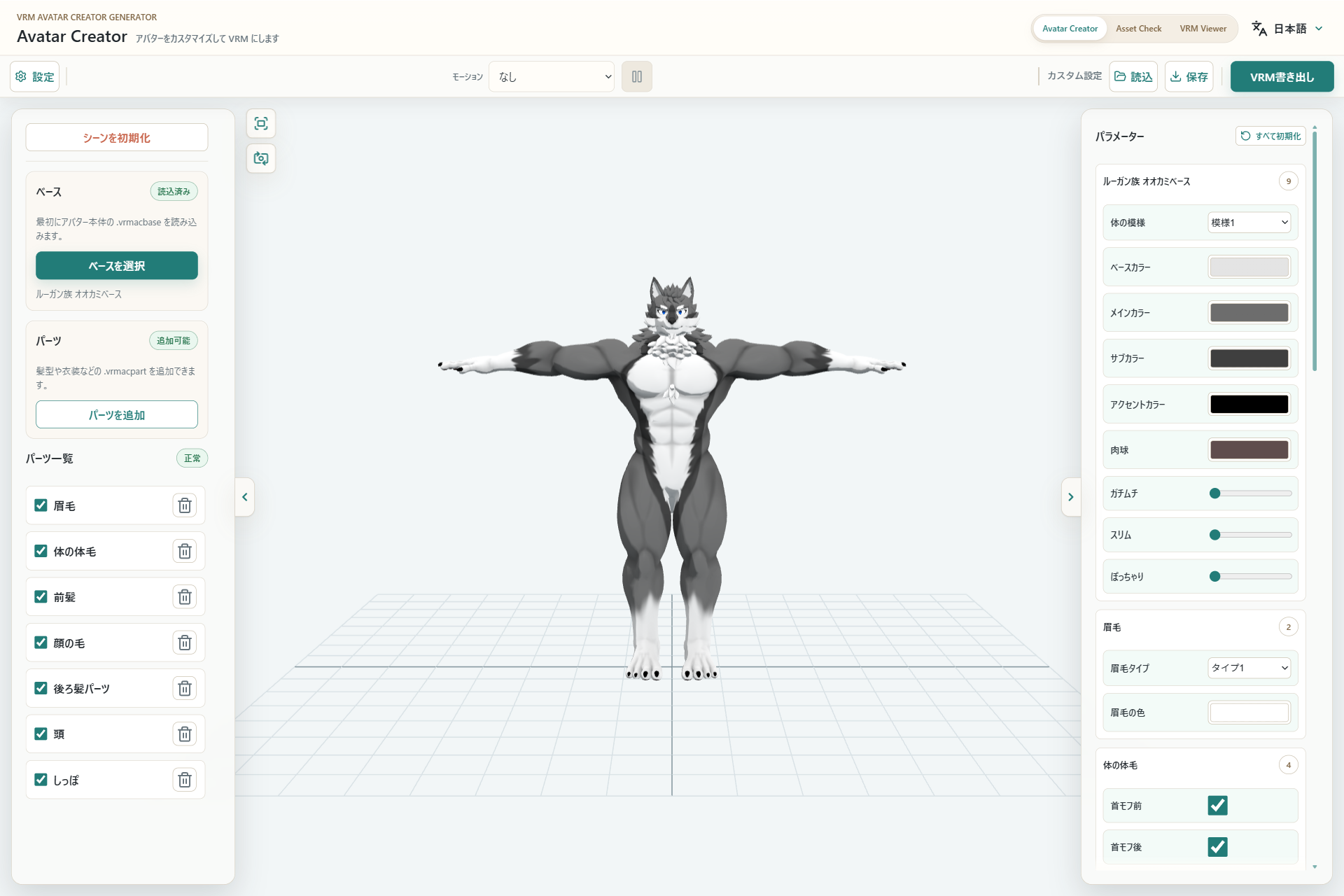Collapse the right panel with chevron
The image size is (1344, 896).
coord(1071,497)
